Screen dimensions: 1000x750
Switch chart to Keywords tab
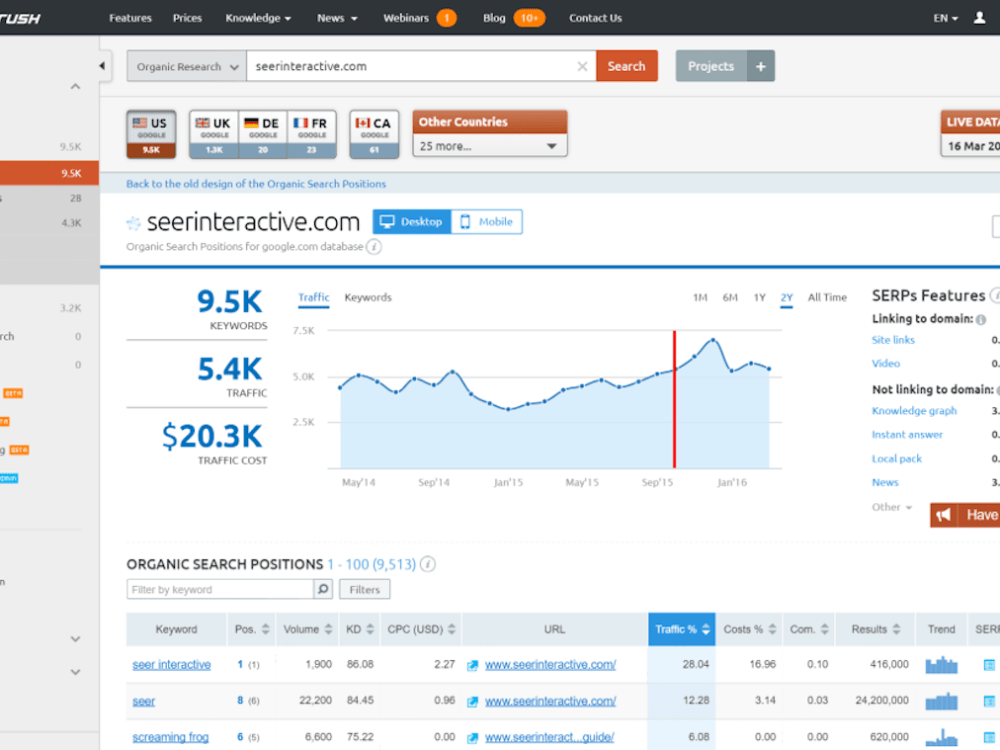pyautogui.click(x=368, y=297)
